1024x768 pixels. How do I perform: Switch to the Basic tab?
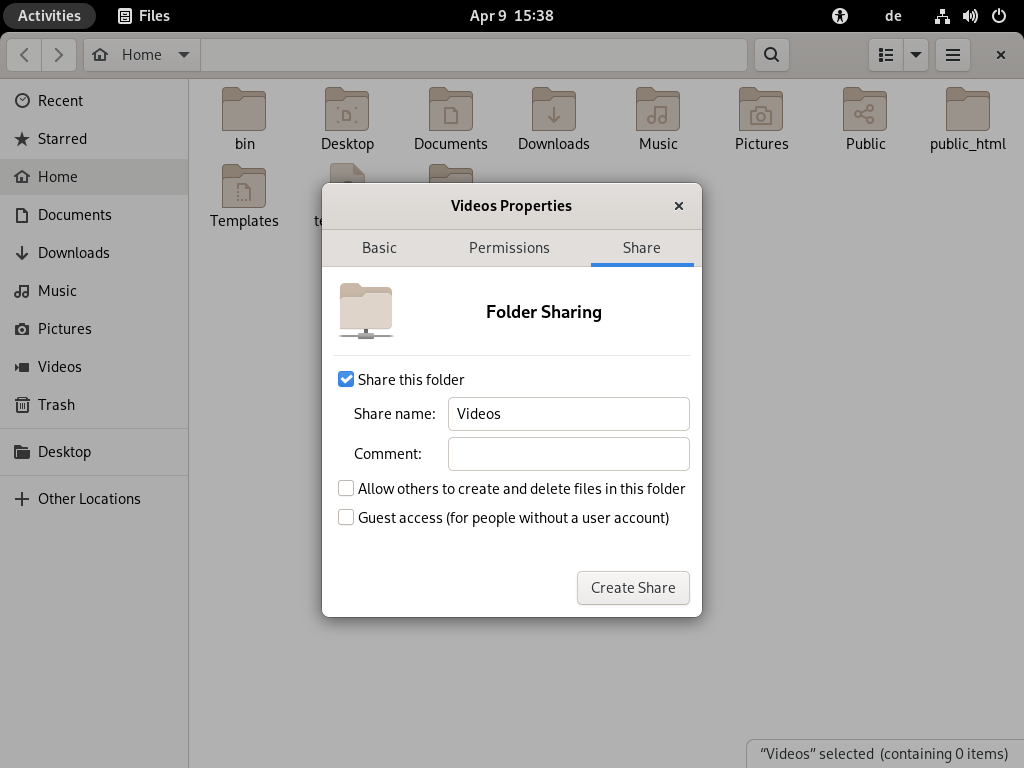379,248
